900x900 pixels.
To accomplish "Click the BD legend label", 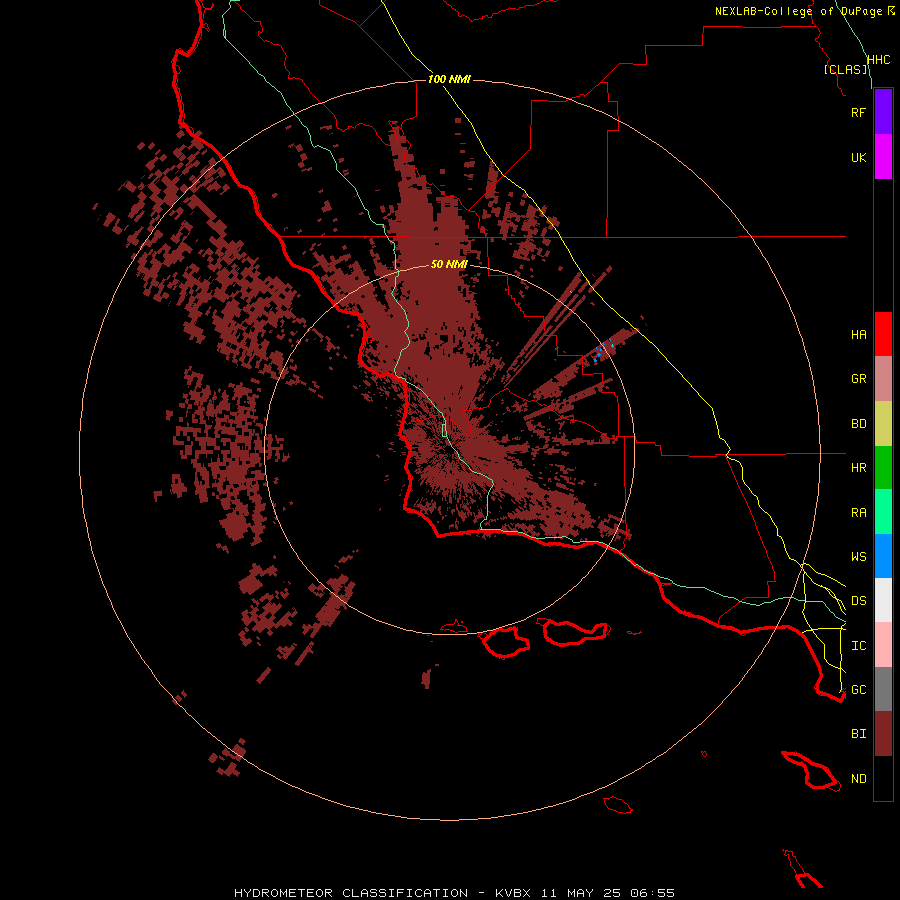I will coord(858,424).
